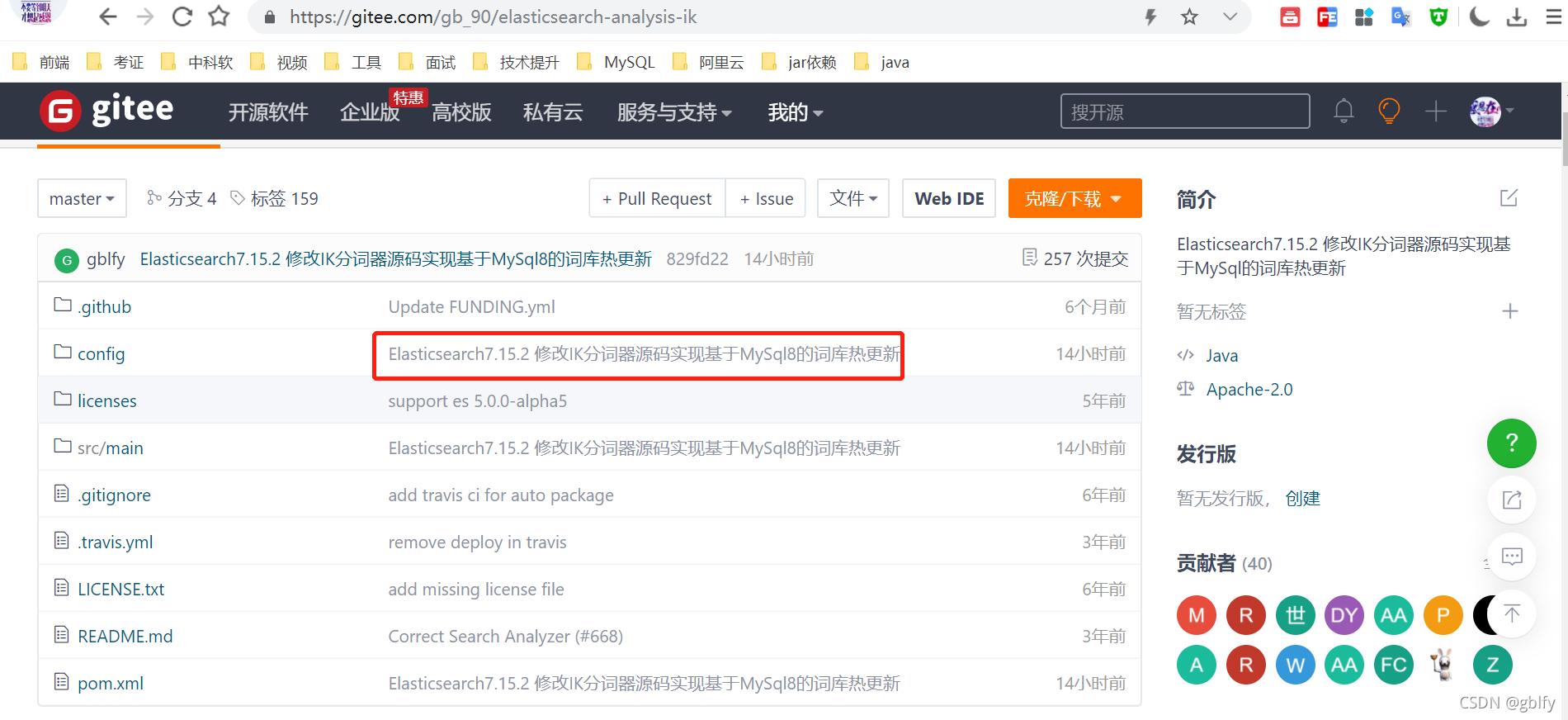1568x720 pixels.
Task: Open the browser hamburger menu
Action: (1553, 17)
